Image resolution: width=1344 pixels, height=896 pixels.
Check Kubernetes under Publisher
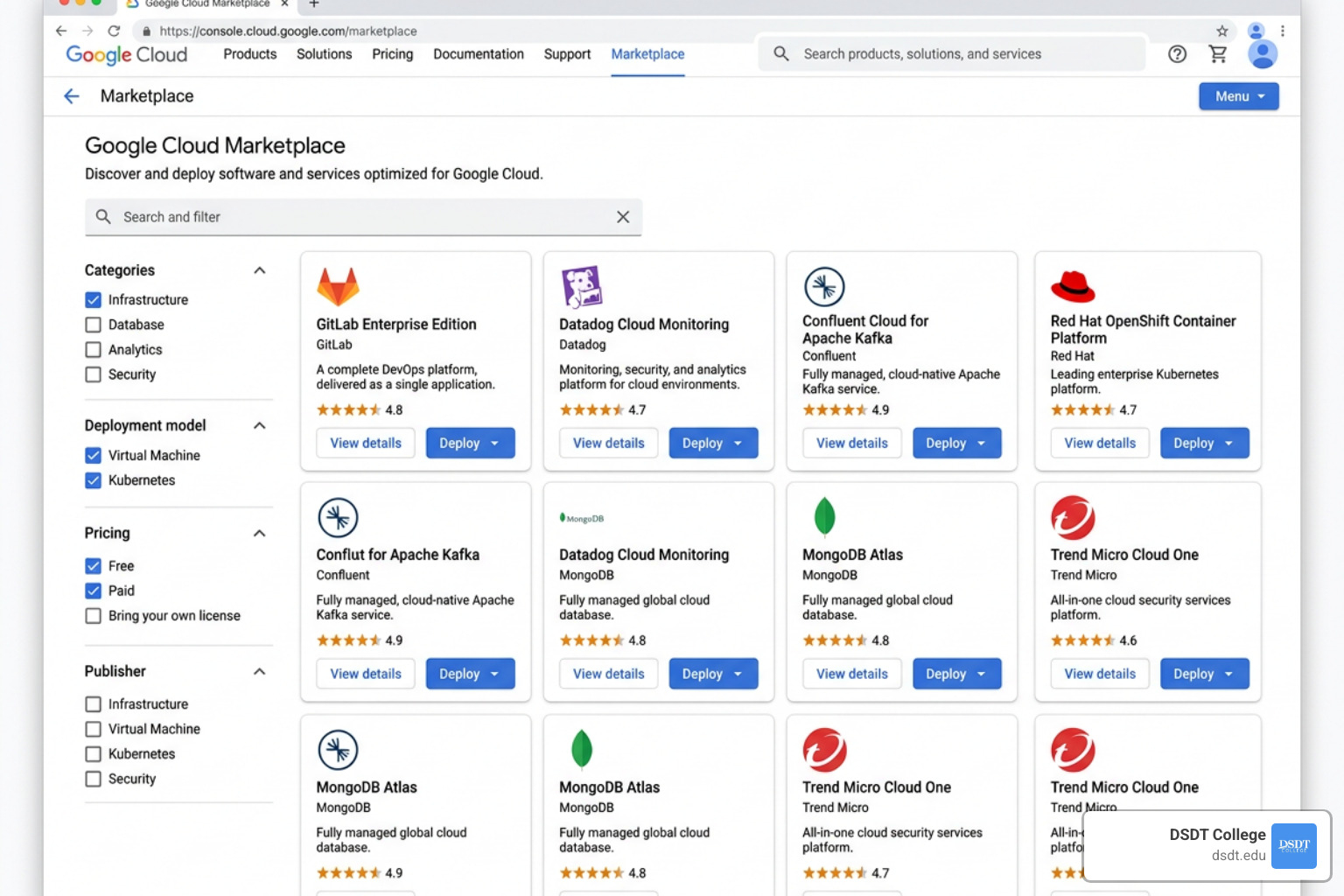tap(94, 754)
